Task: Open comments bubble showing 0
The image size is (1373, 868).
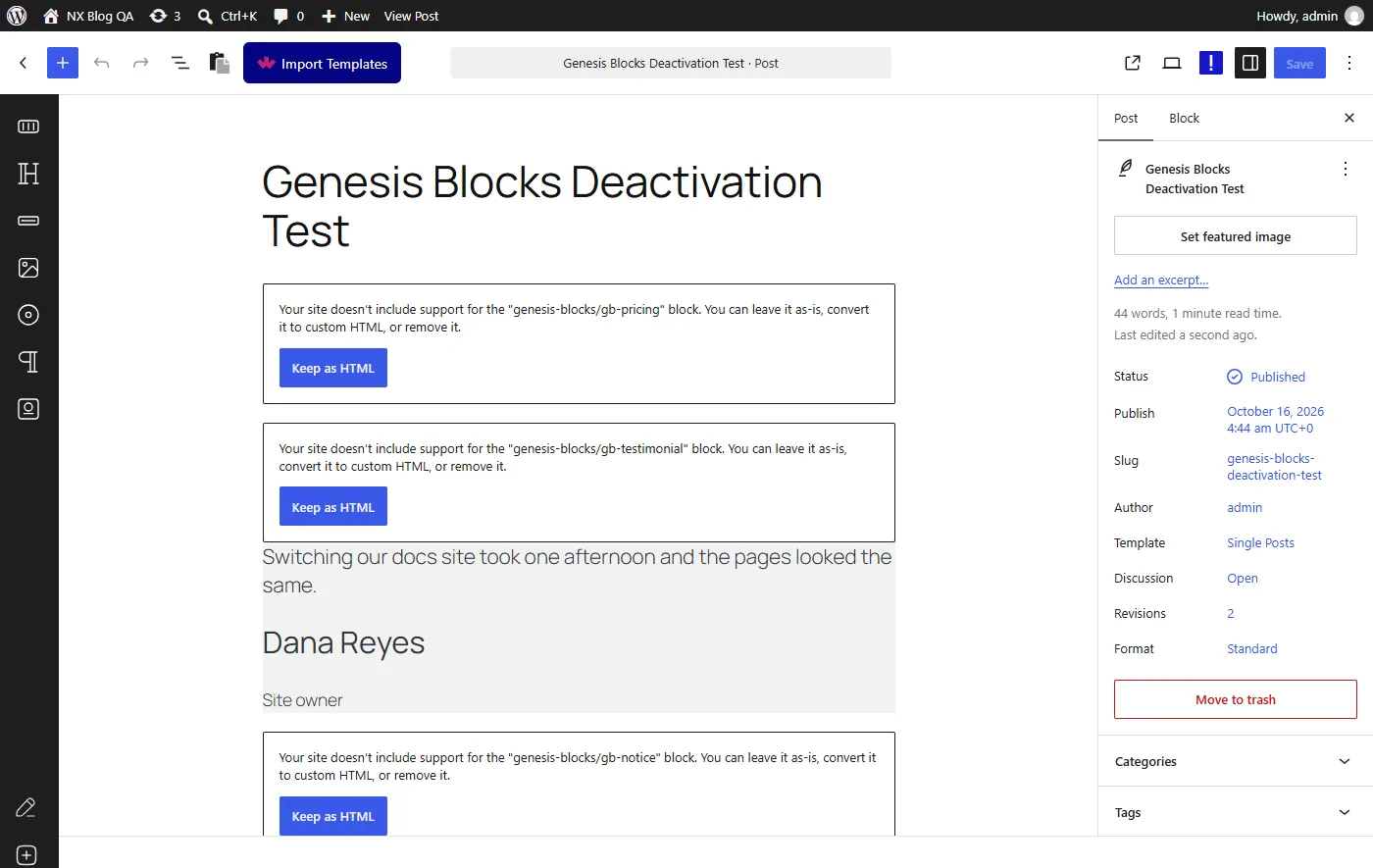Action: (x=288, y=16)
